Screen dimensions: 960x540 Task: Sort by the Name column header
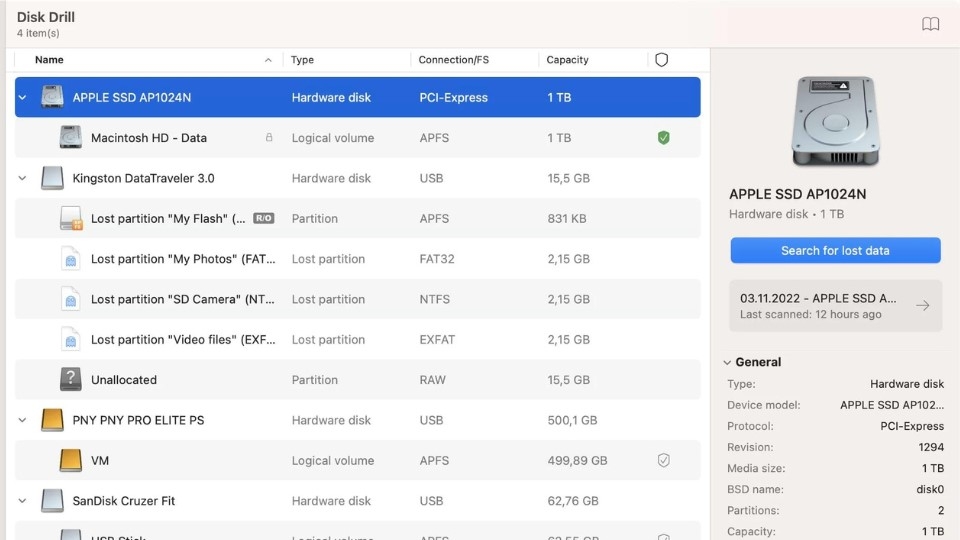pyautogui.click(x=50, y=60)
